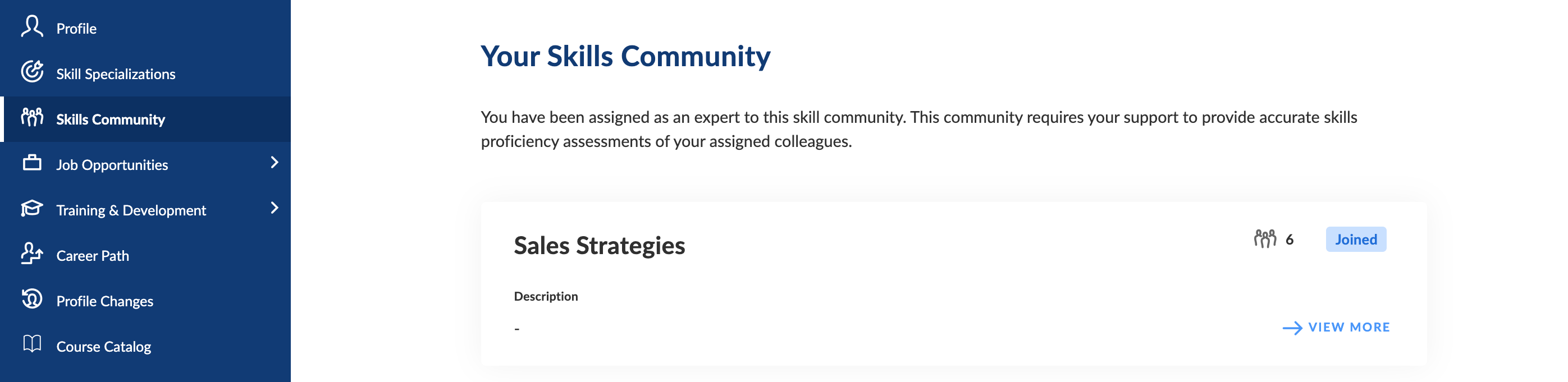Click the VIEW MORE link
This screenshot has width=1568, height=382.
1336,328
